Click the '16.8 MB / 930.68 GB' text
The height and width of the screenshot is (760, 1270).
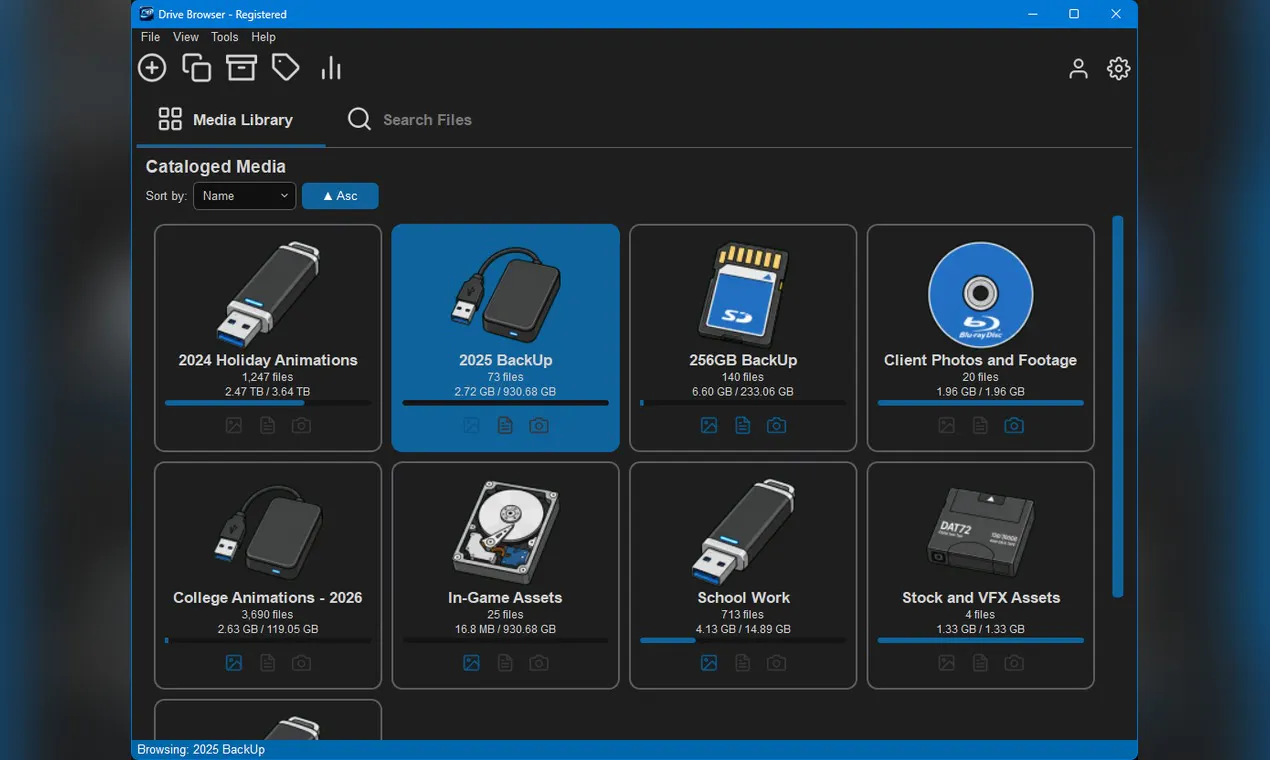(505, 630)
